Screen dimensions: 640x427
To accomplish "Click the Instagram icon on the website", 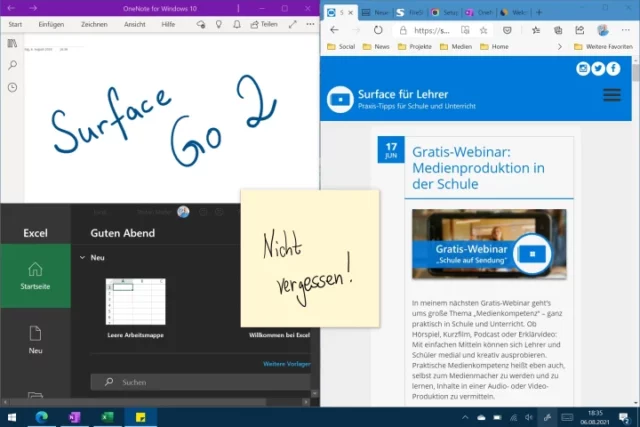I will point(583,68).
